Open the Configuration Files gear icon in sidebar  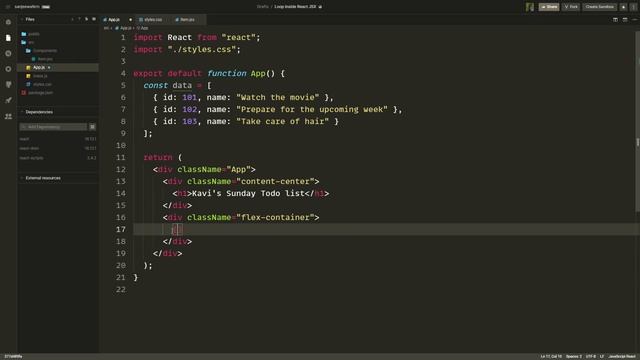coord(8,69)
